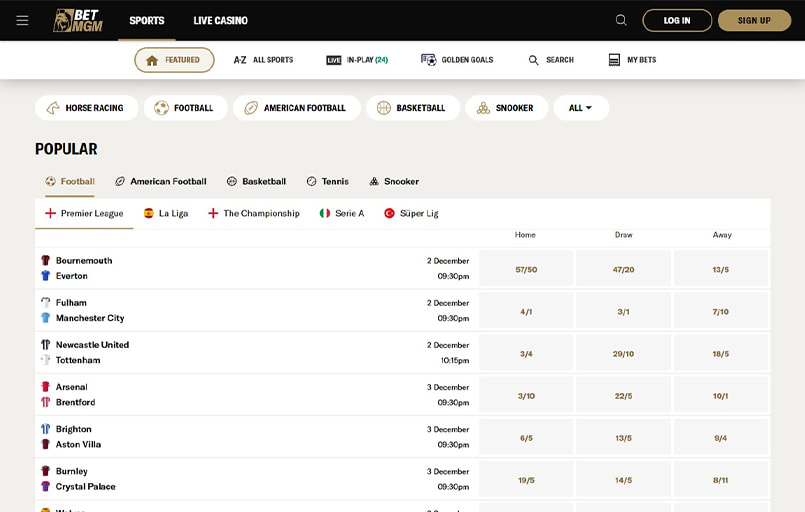The height and width of the screenshot is (512, 805).
Task: Click the Turkey flag Süper Lig icon
Action: point(390,213)
